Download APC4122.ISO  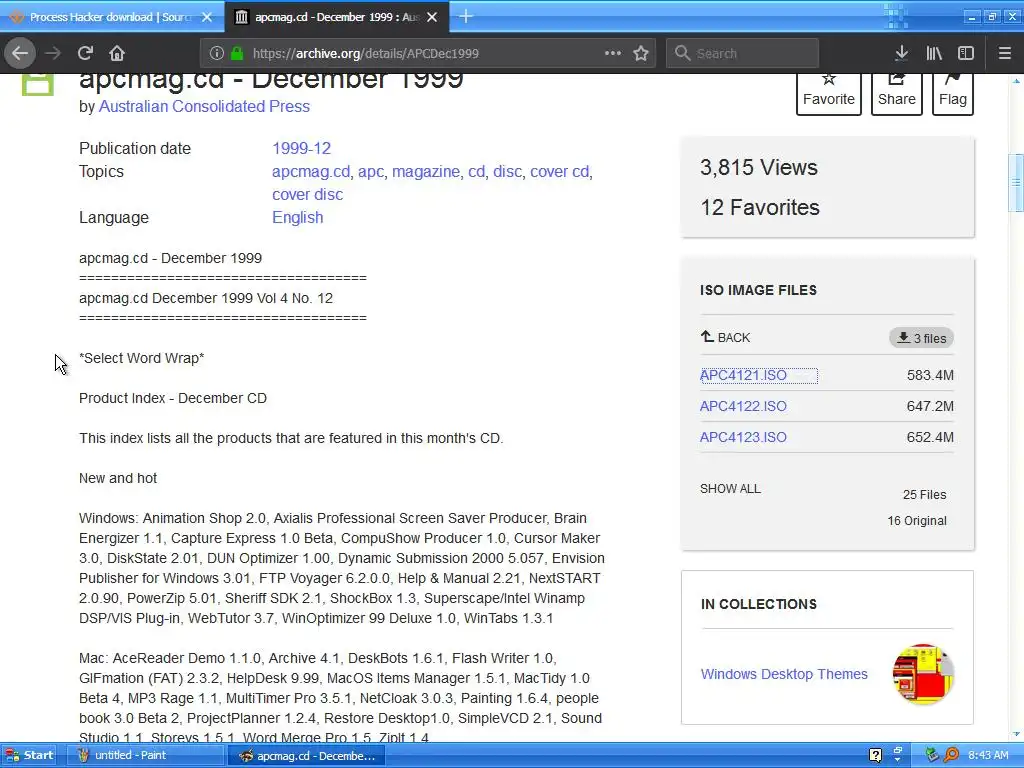(x=743, y=406)
